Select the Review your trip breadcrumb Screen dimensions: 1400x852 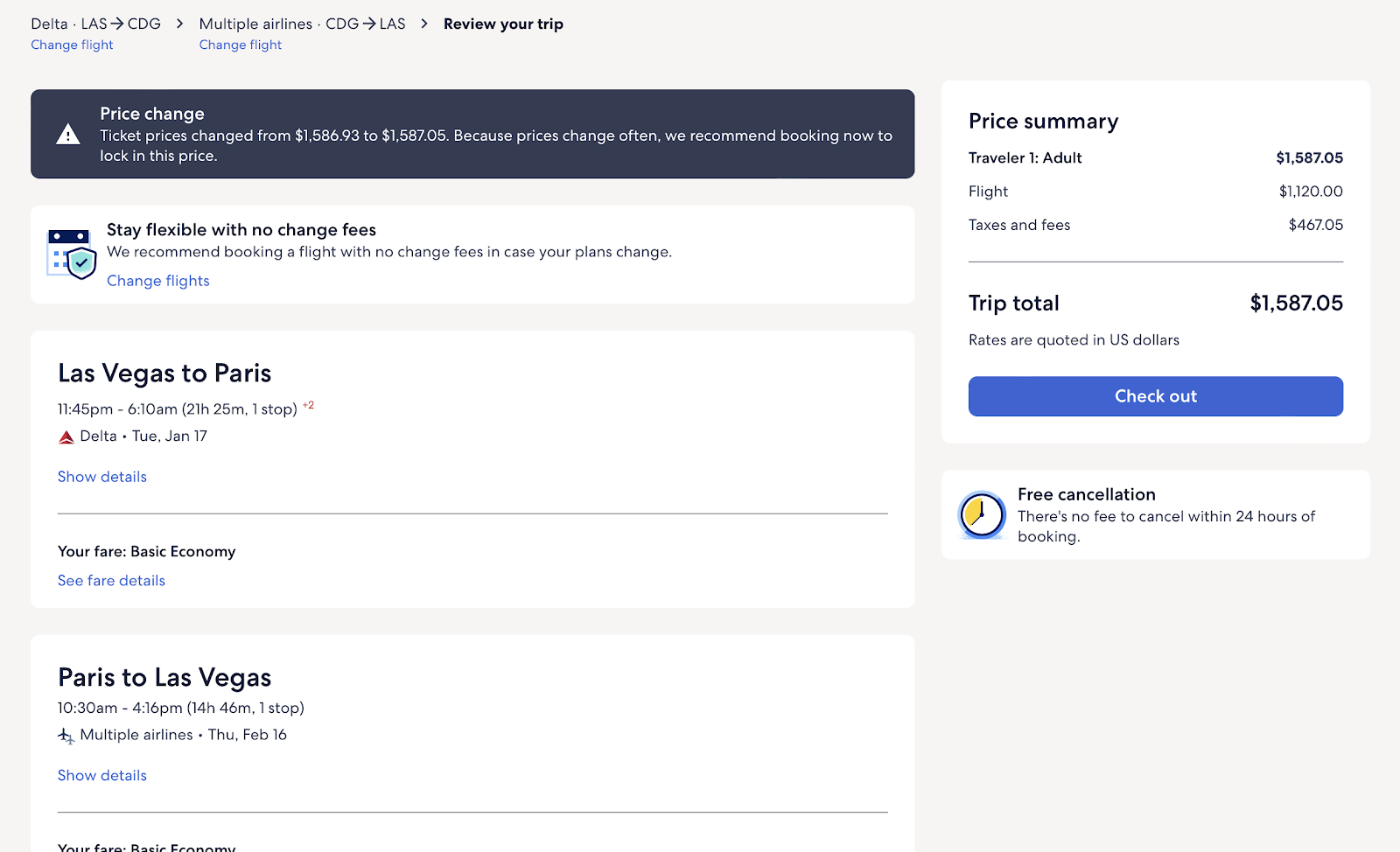503,24
